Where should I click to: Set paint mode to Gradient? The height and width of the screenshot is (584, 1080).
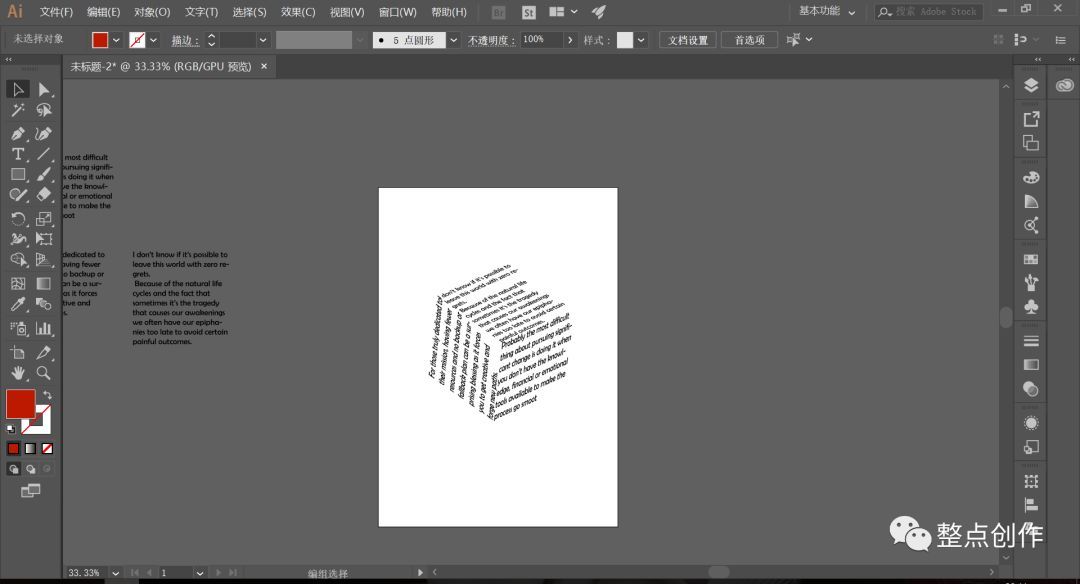click(30, 448)
